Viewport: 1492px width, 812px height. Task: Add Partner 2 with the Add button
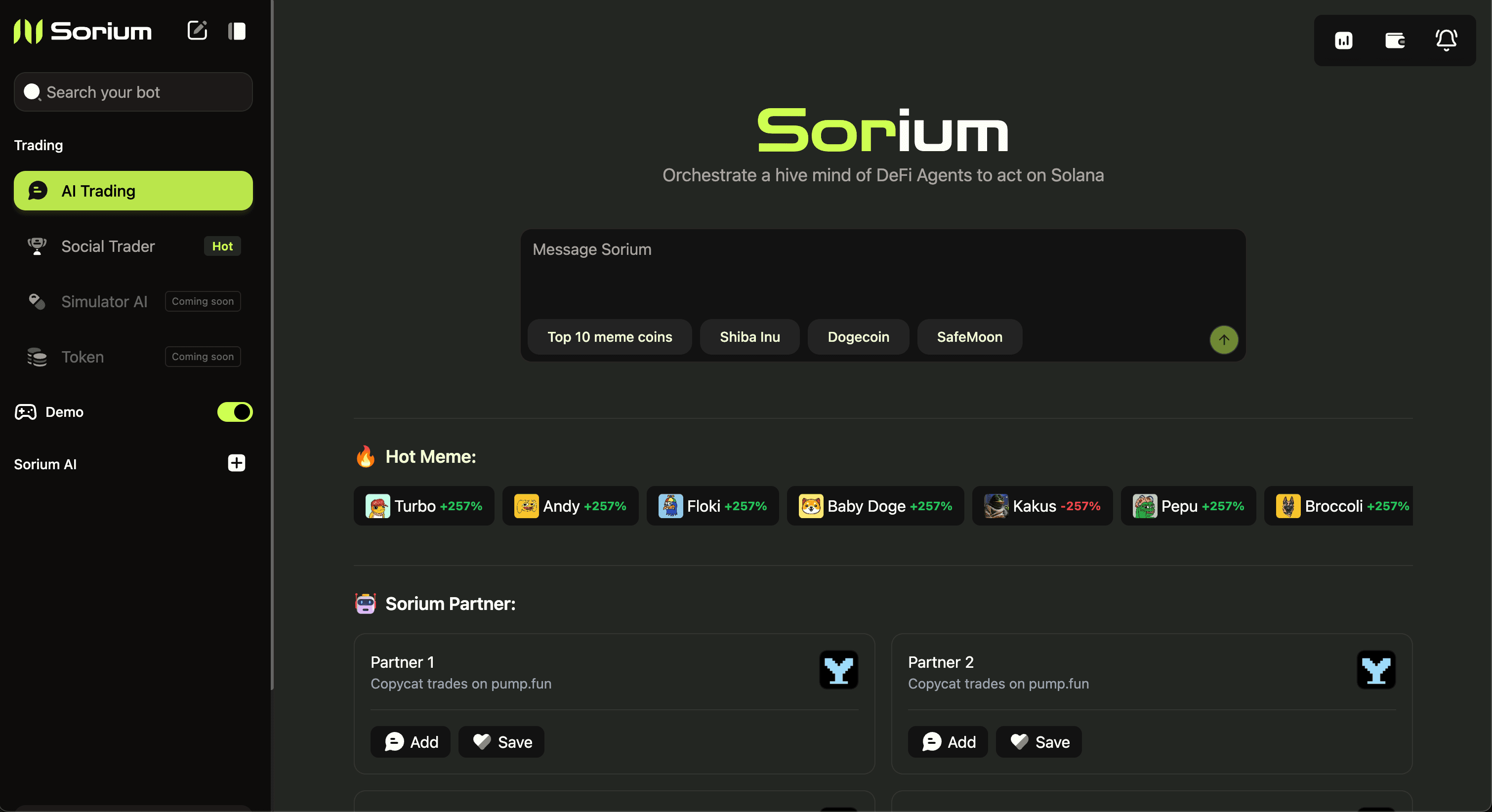(x=948, y=741)
